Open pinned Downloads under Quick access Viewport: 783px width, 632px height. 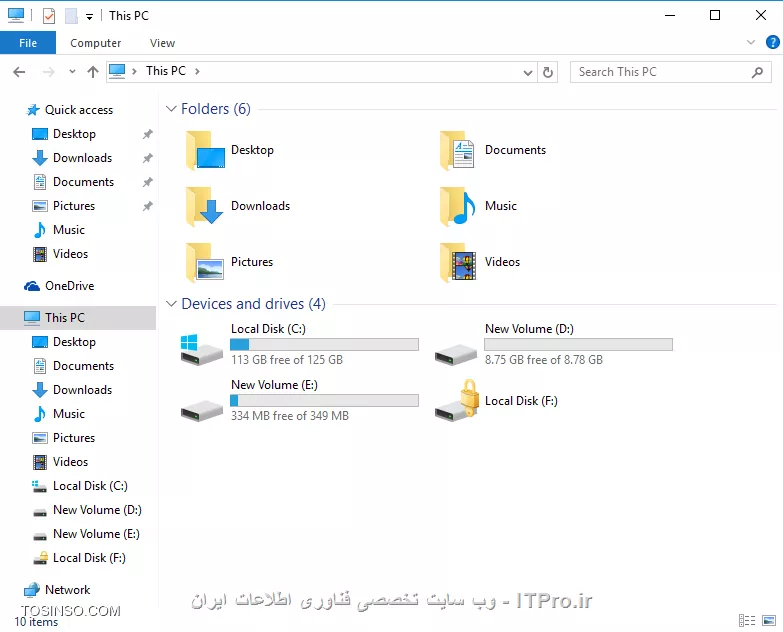point(82,158)
